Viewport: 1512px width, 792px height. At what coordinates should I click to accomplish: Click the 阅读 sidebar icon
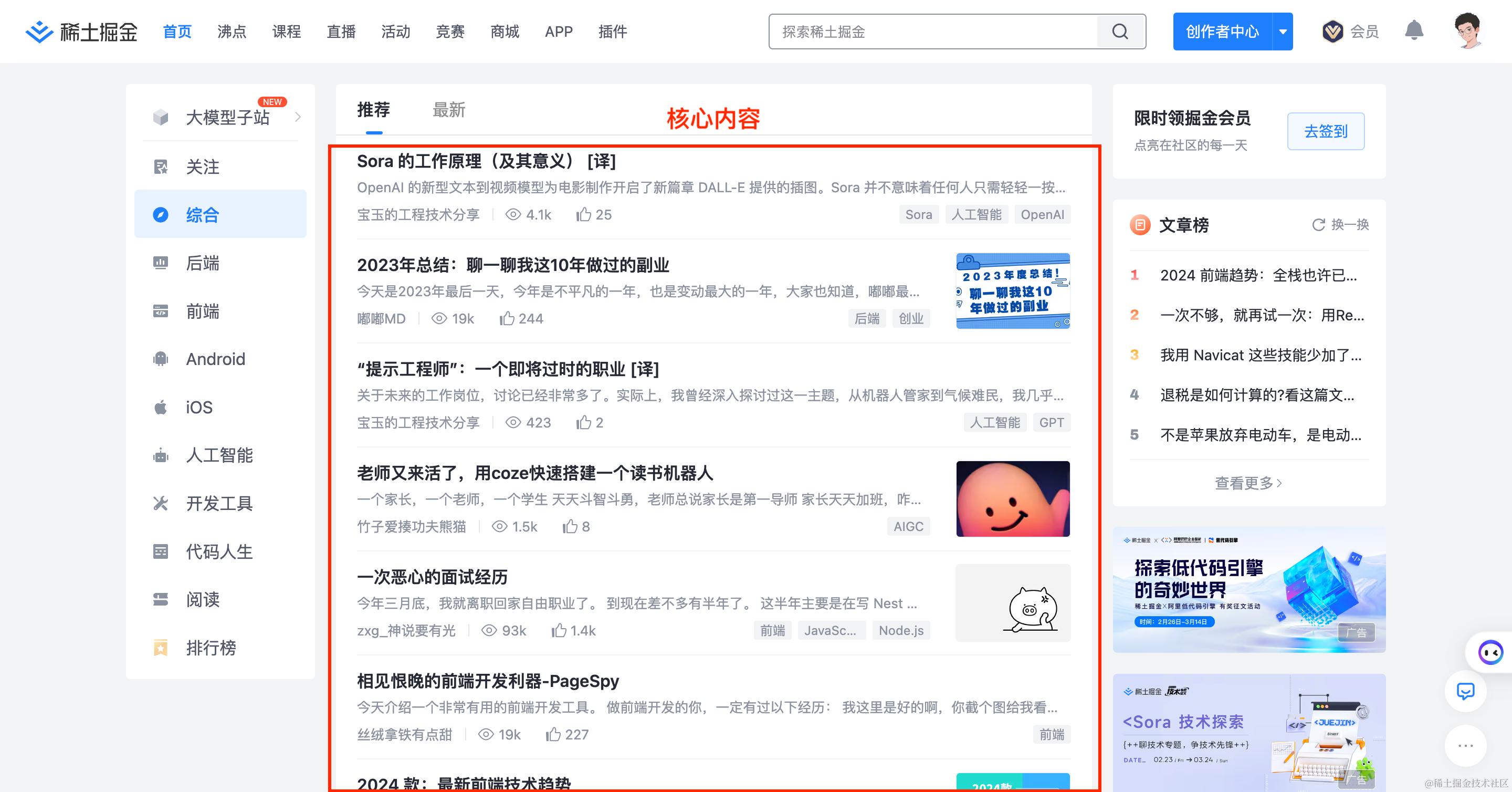(160, 600)
